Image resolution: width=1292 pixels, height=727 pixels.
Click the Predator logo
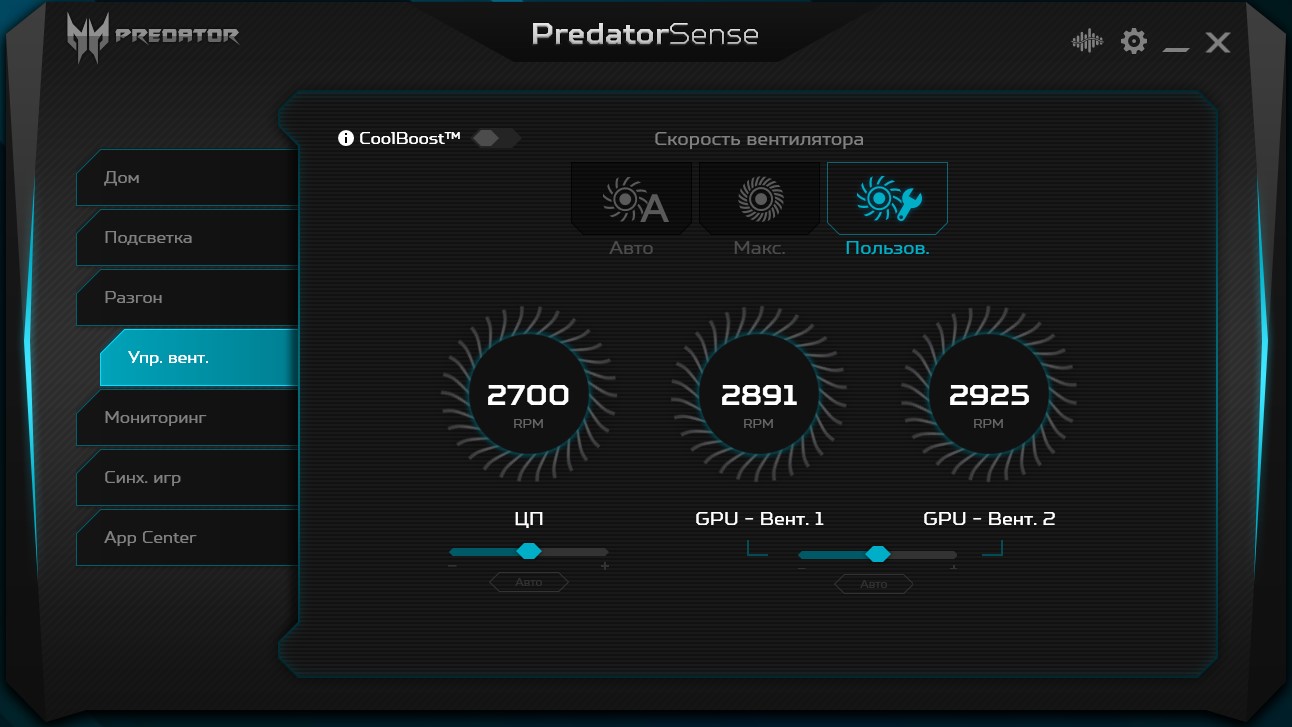pos(152,38)
